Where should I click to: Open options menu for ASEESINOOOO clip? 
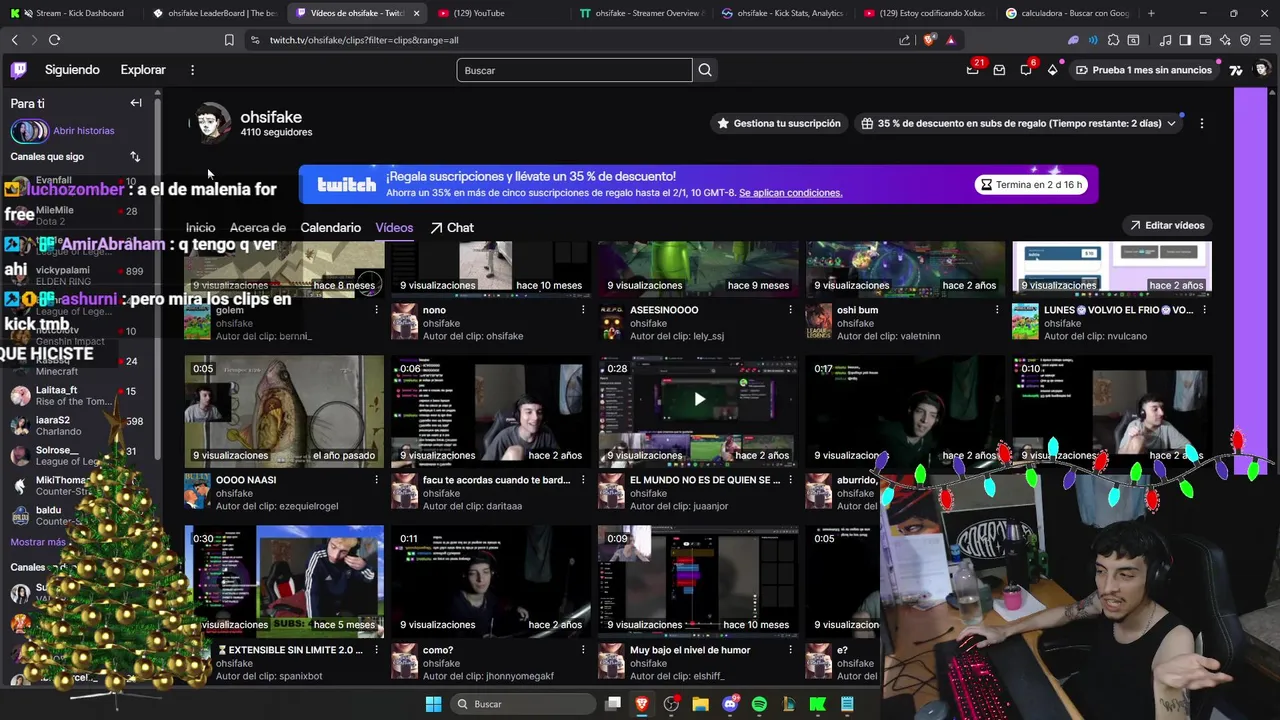pos(790,310)
